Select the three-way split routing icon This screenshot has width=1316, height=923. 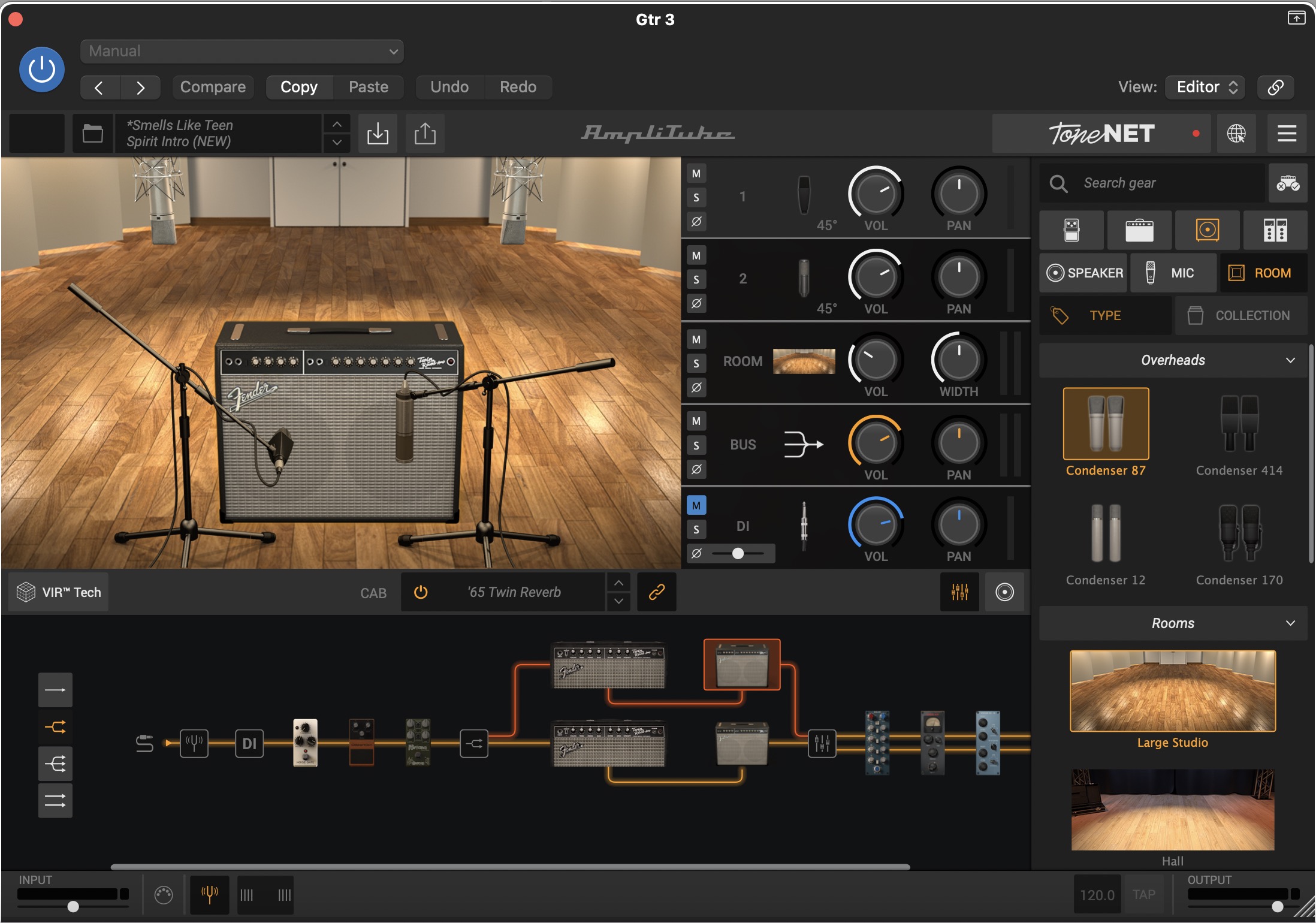[x=55, y=764]
